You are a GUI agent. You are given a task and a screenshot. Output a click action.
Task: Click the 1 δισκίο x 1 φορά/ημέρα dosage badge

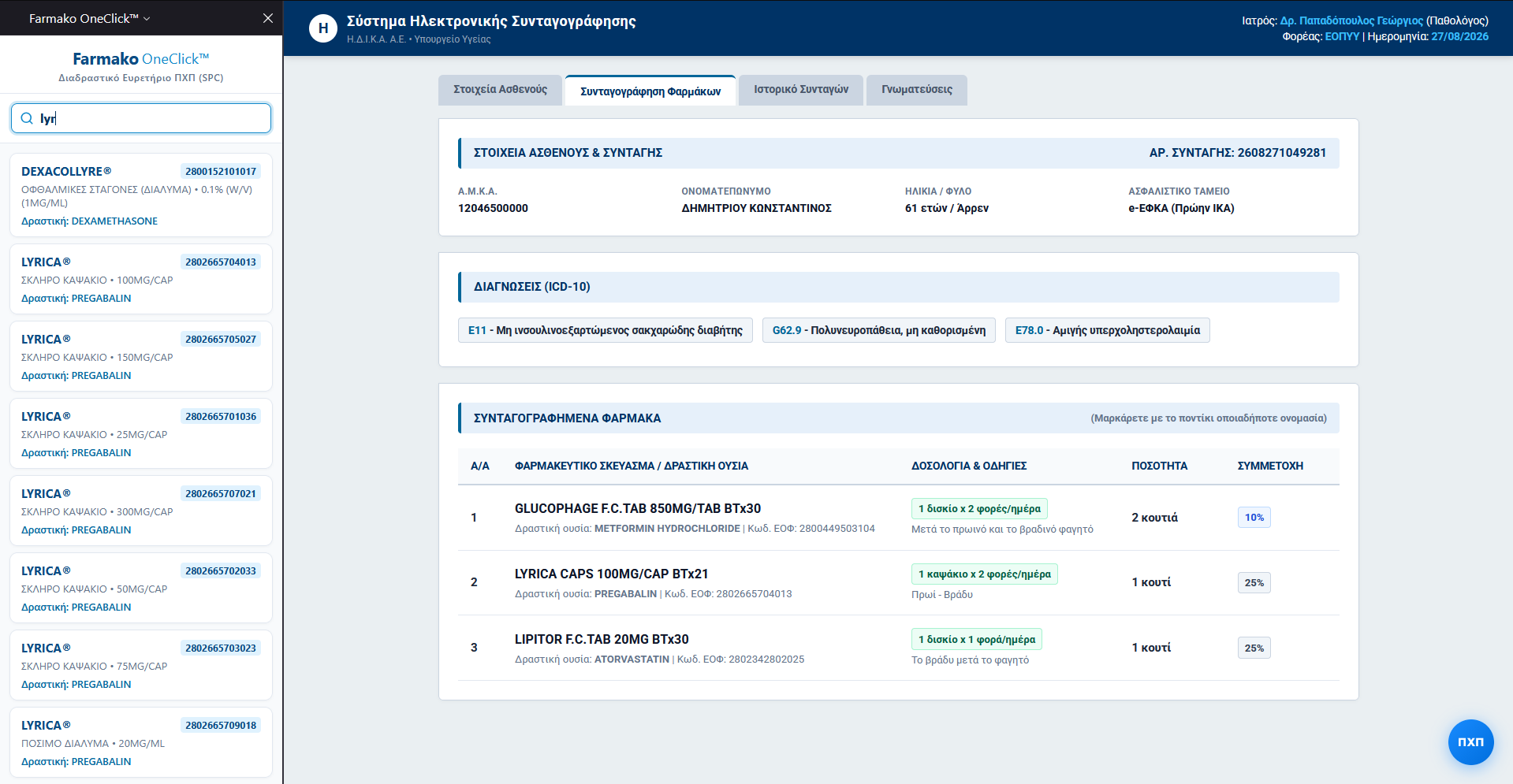point(977,640)
